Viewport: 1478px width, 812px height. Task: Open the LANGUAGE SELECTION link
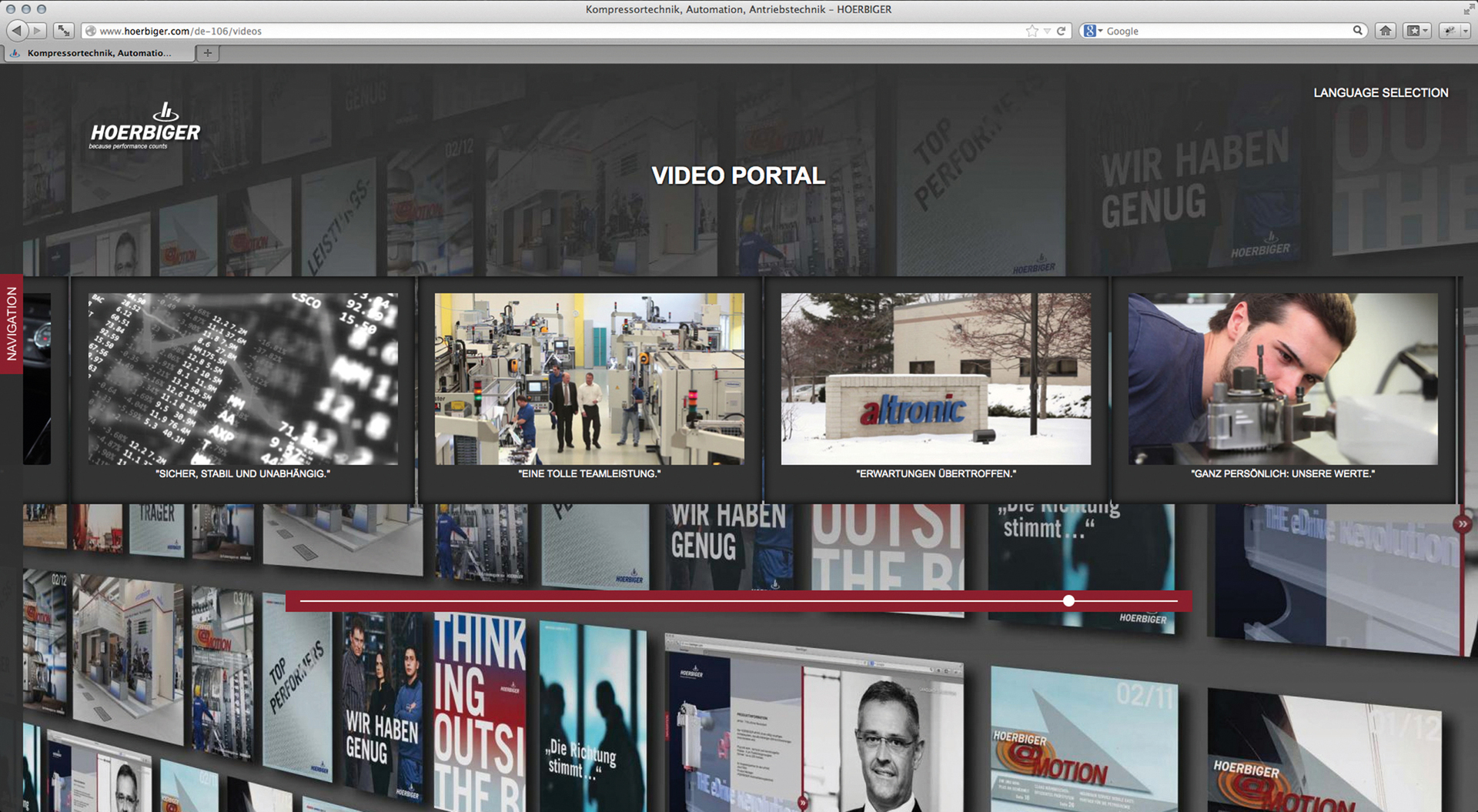pos(1380,92)
